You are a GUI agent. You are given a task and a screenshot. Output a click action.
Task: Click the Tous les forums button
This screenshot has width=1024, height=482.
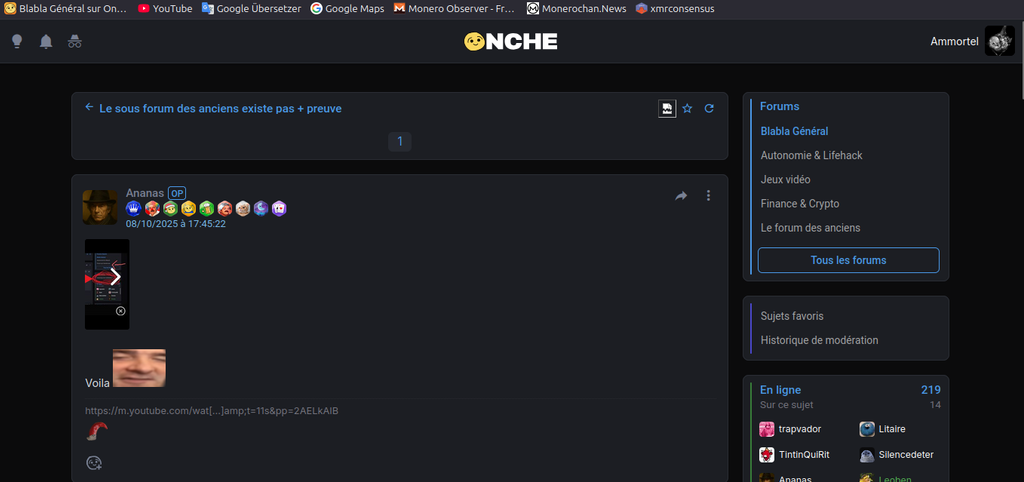click(848, 260)
